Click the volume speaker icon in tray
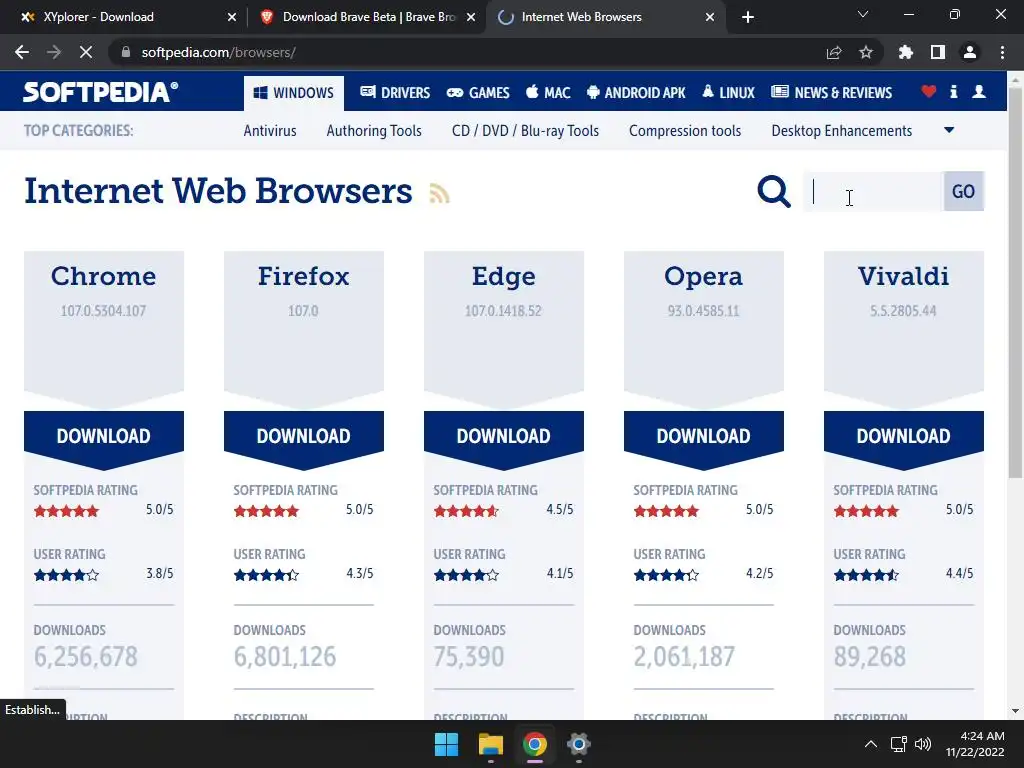1024x768 pixels. [x=923, y=744]
